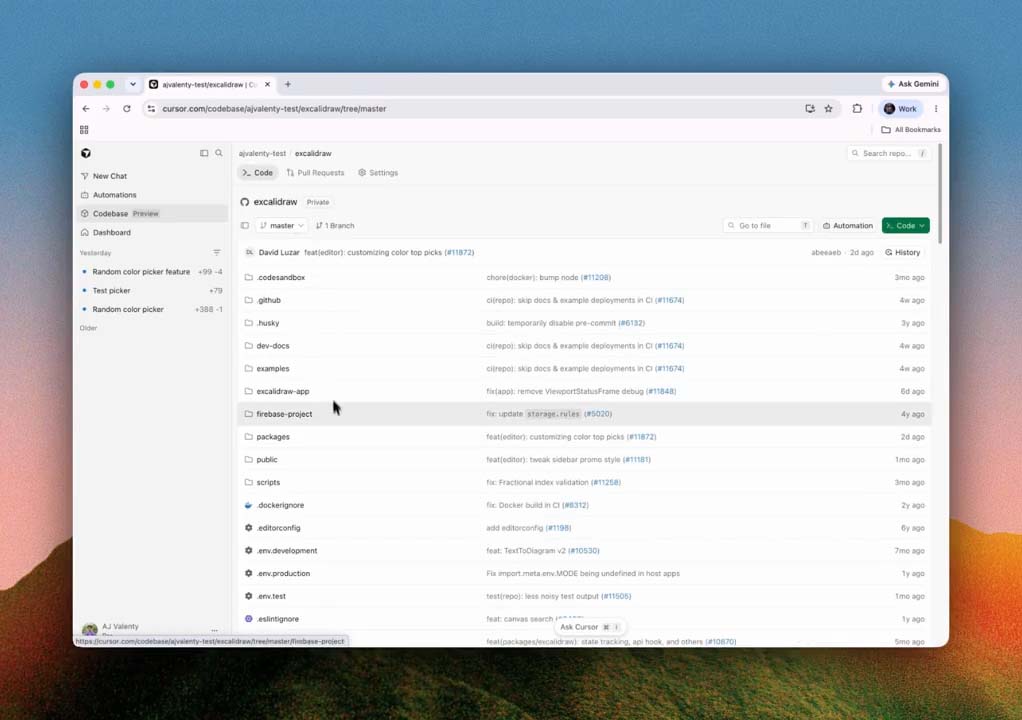Click commit link #5020 in firebase-project row
The image size is (1022, 720).
click(598, 414)
